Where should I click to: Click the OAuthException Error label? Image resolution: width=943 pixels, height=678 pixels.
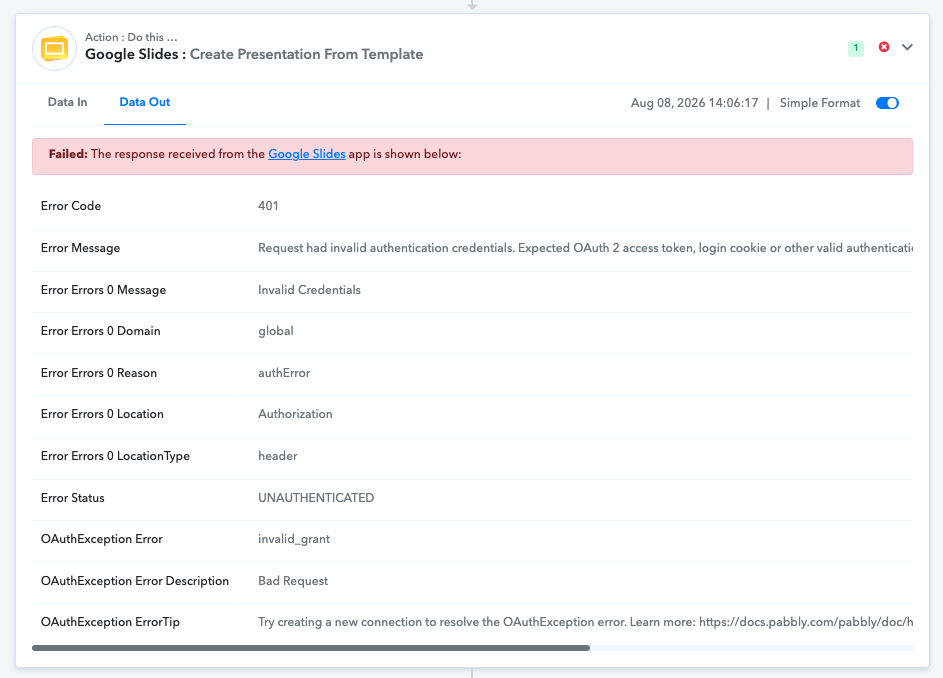click(x=102, y=539)
